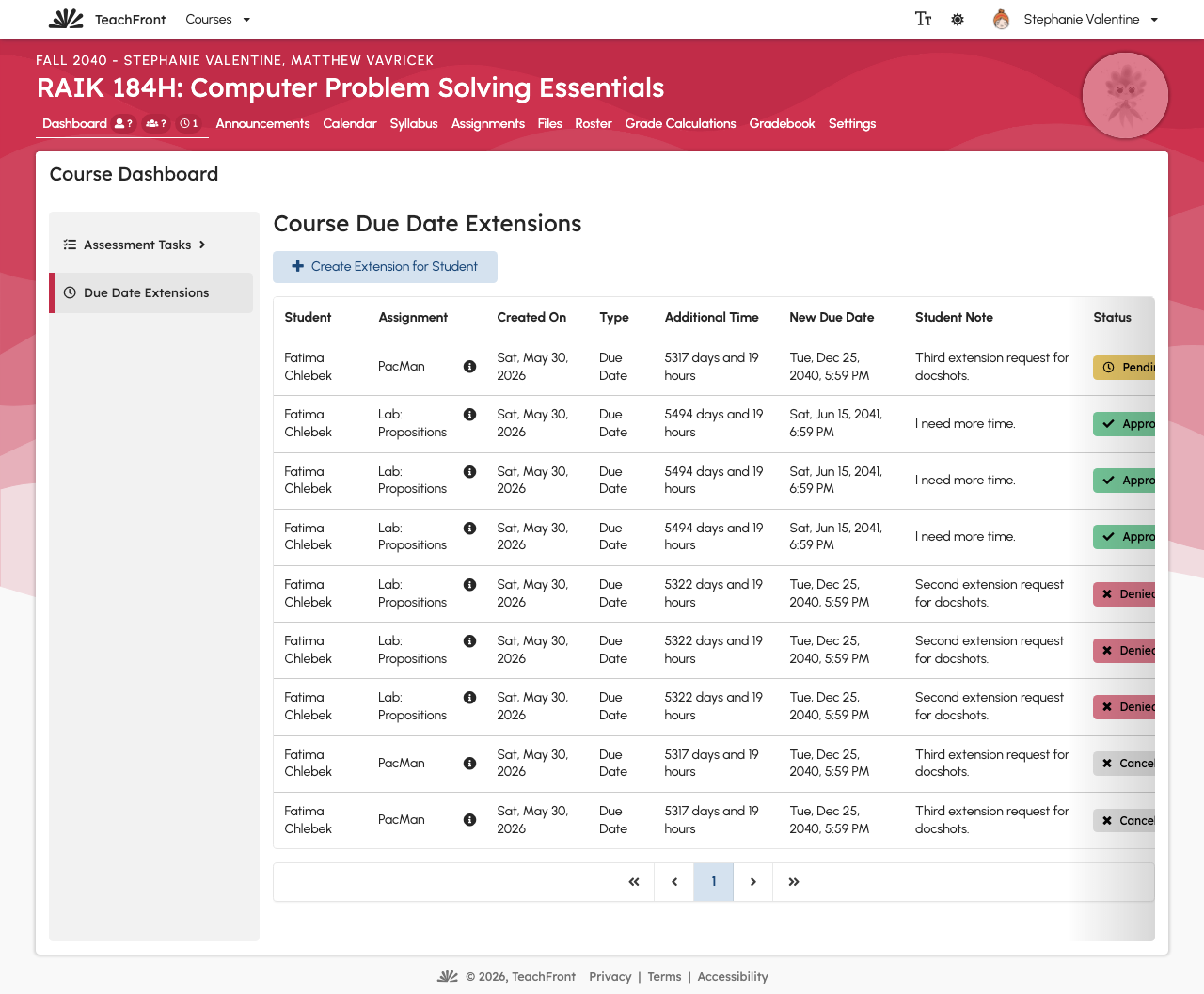Click info icon for first PacMan row
This screenshot has width=1204, height=994.
click(469, 367)
